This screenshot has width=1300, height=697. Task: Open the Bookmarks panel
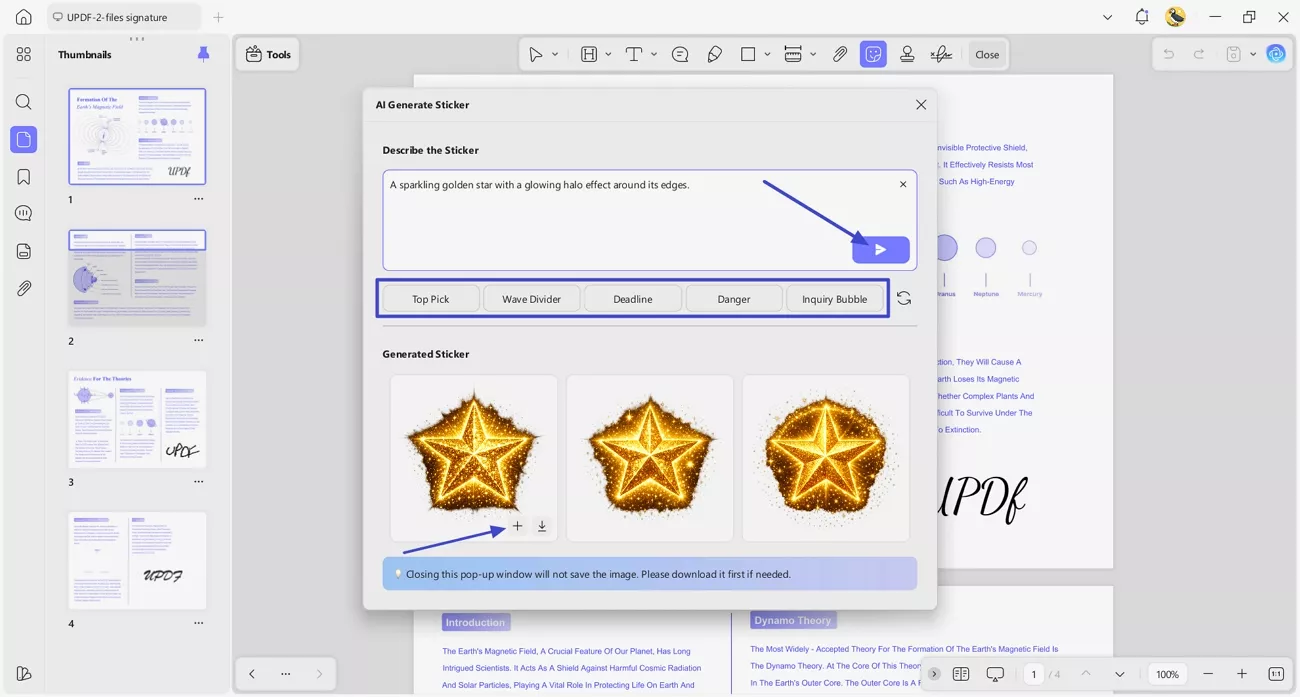pyautogui.click(x=23, y=176)
